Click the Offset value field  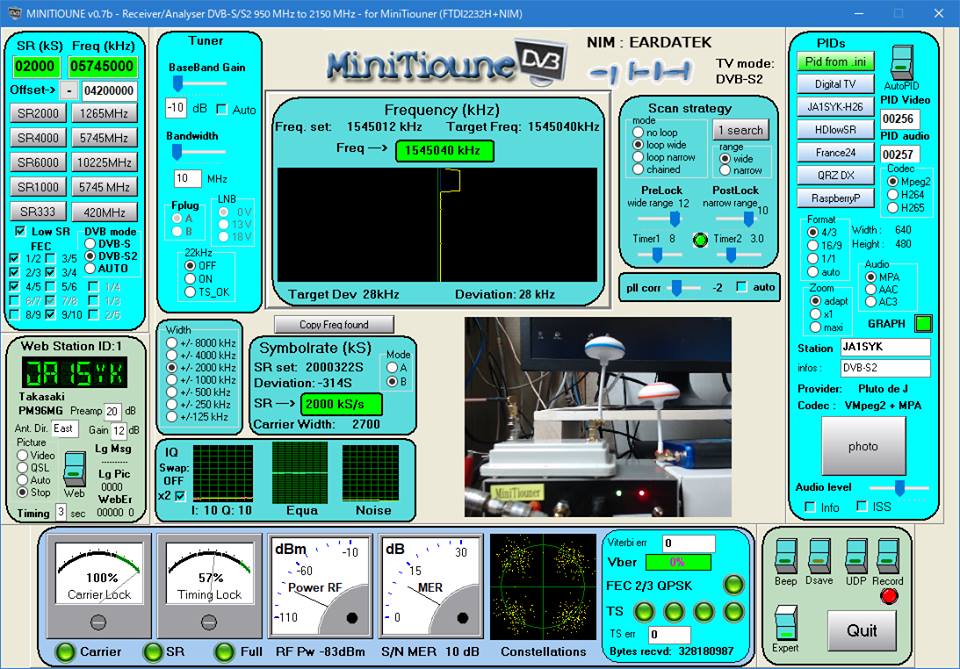point(109,91)
